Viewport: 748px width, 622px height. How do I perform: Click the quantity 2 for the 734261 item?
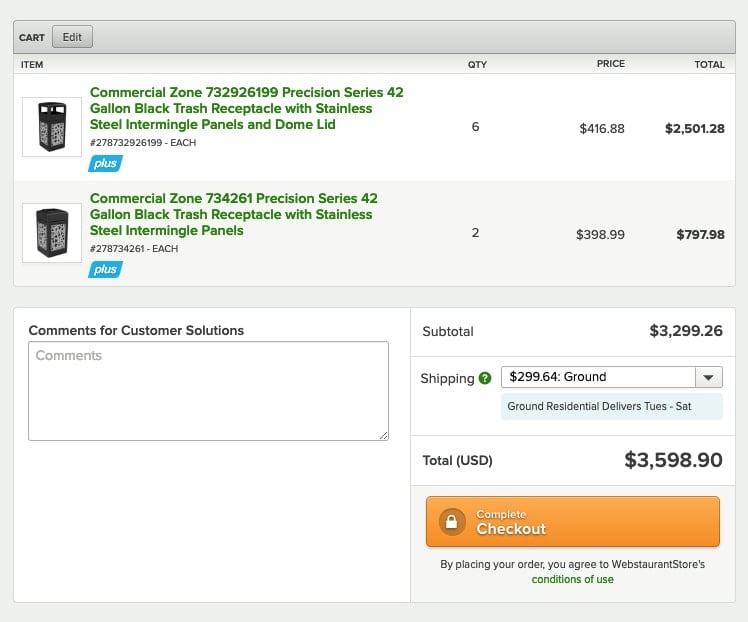(475, 233)
